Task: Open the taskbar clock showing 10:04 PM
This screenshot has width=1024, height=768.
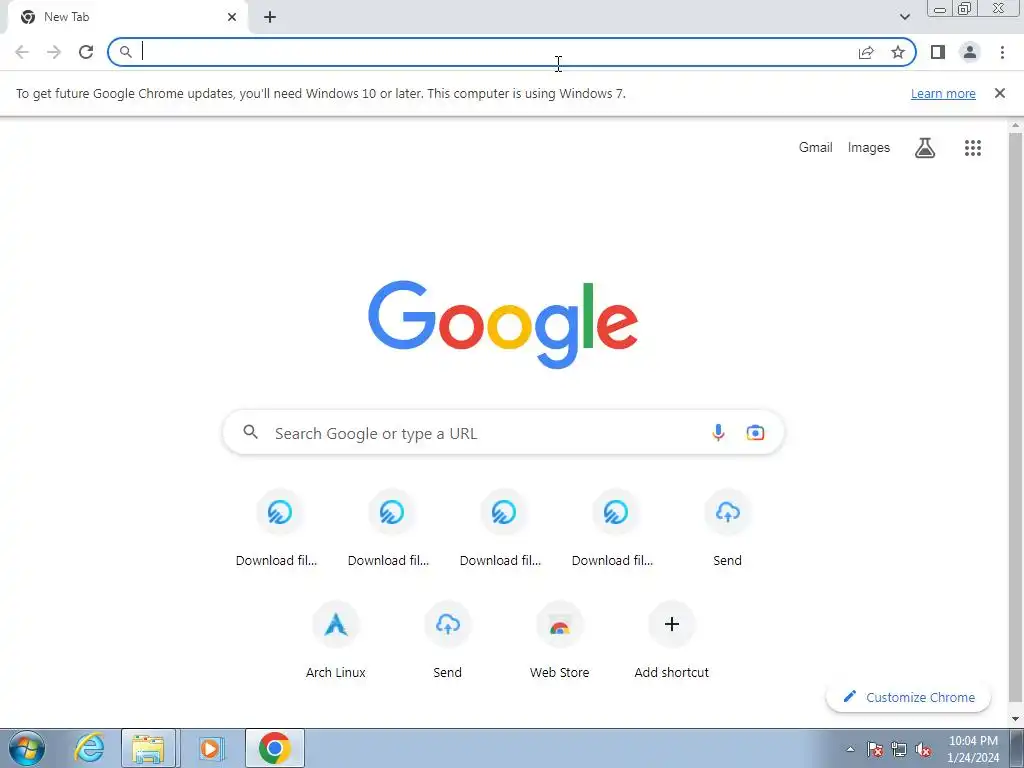Action: [x=973, y=749]
